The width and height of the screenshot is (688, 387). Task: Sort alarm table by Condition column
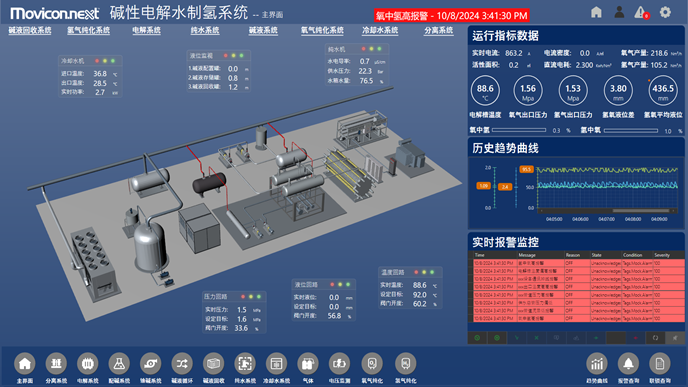pyautogui.click(x=637, y=255)
